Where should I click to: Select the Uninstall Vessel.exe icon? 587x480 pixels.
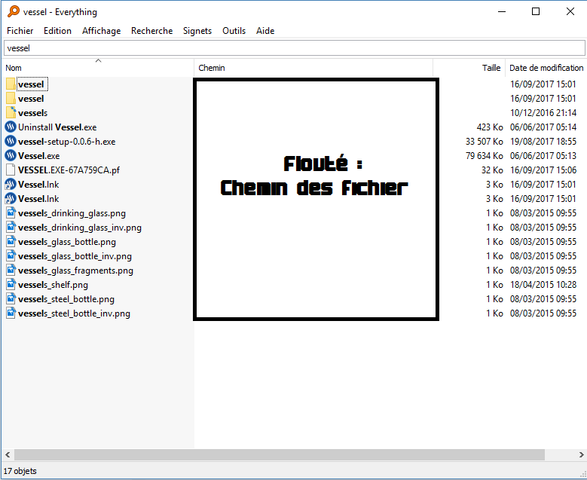10,127
